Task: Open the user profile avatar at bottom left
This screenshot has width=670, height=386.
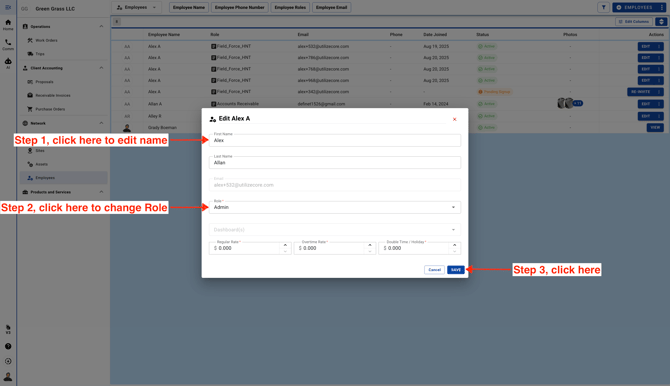Action: click(8, 377)
